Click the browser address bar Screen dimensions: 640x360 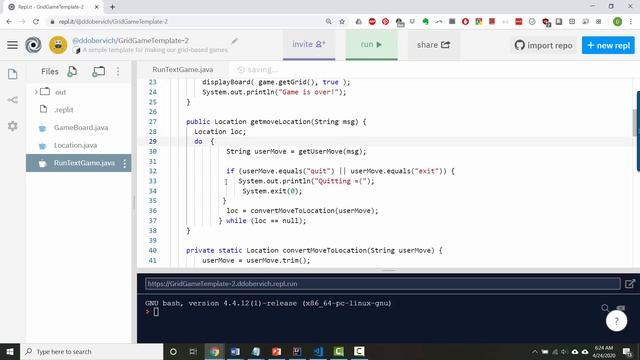[188, 22]
